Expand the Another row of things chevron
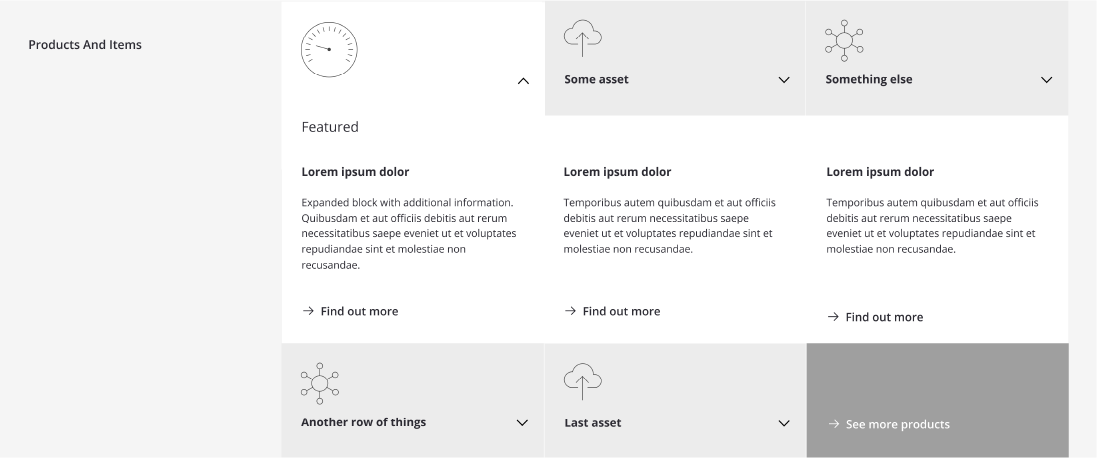 coord(522,422)
